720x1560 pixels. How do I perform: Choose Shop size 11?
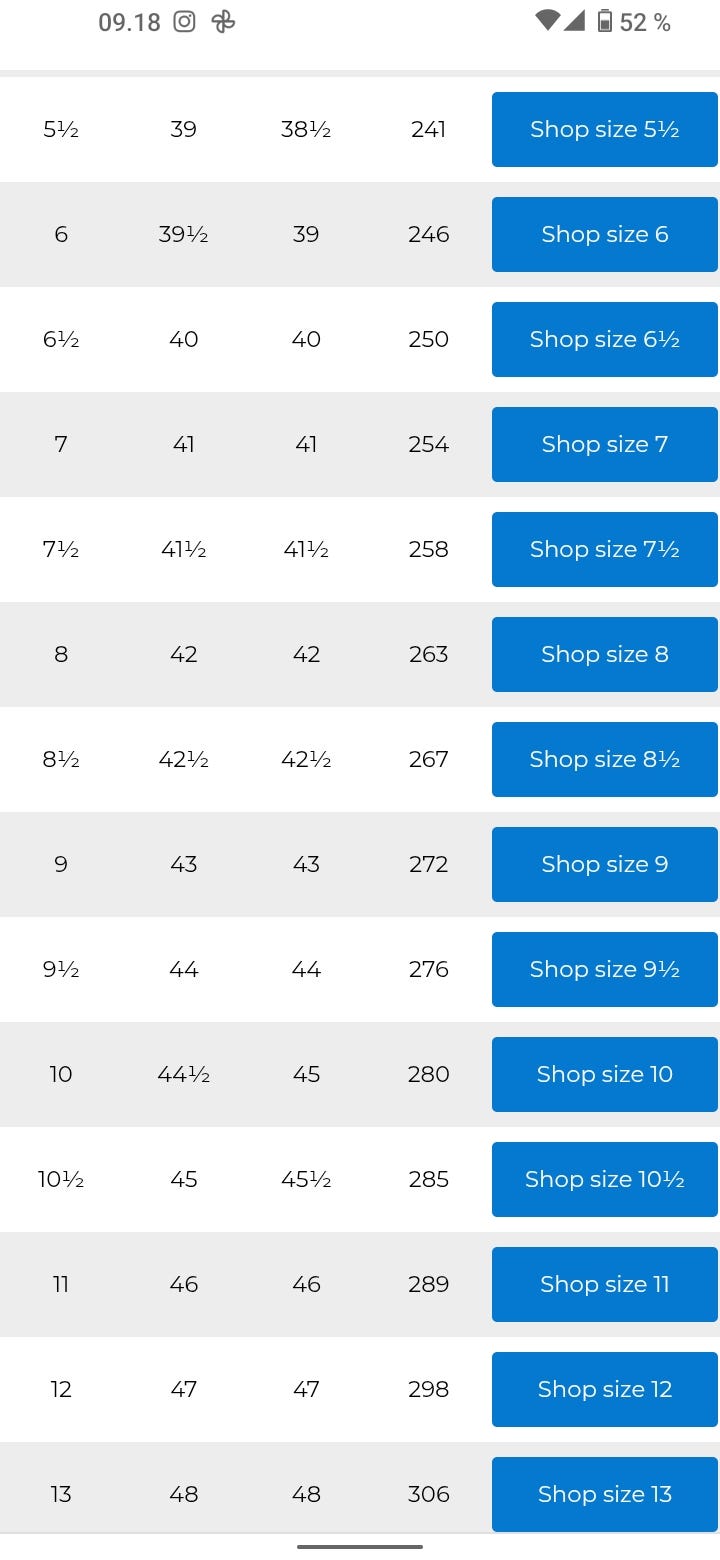point(604,1284)
